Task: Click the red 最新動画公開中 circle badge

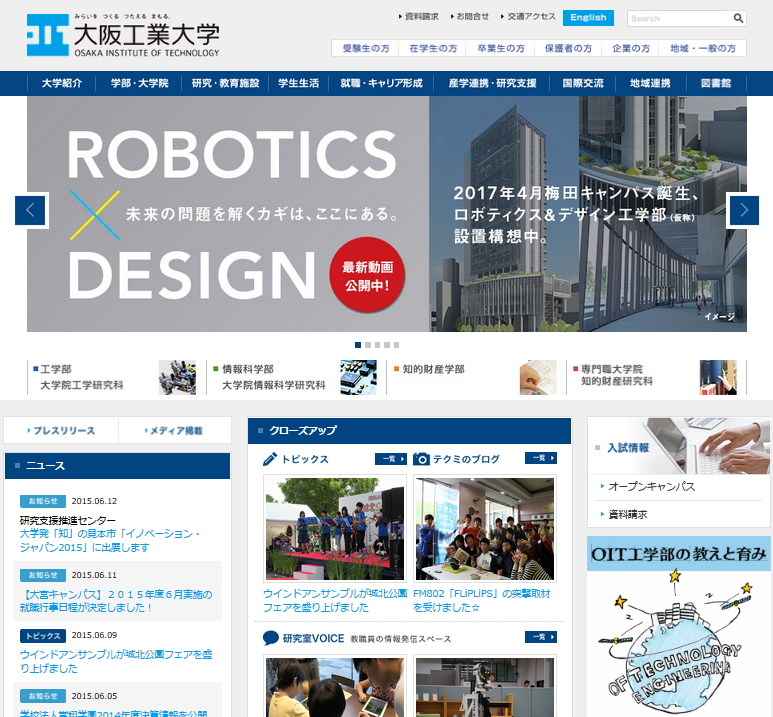Action: point(366,275)
